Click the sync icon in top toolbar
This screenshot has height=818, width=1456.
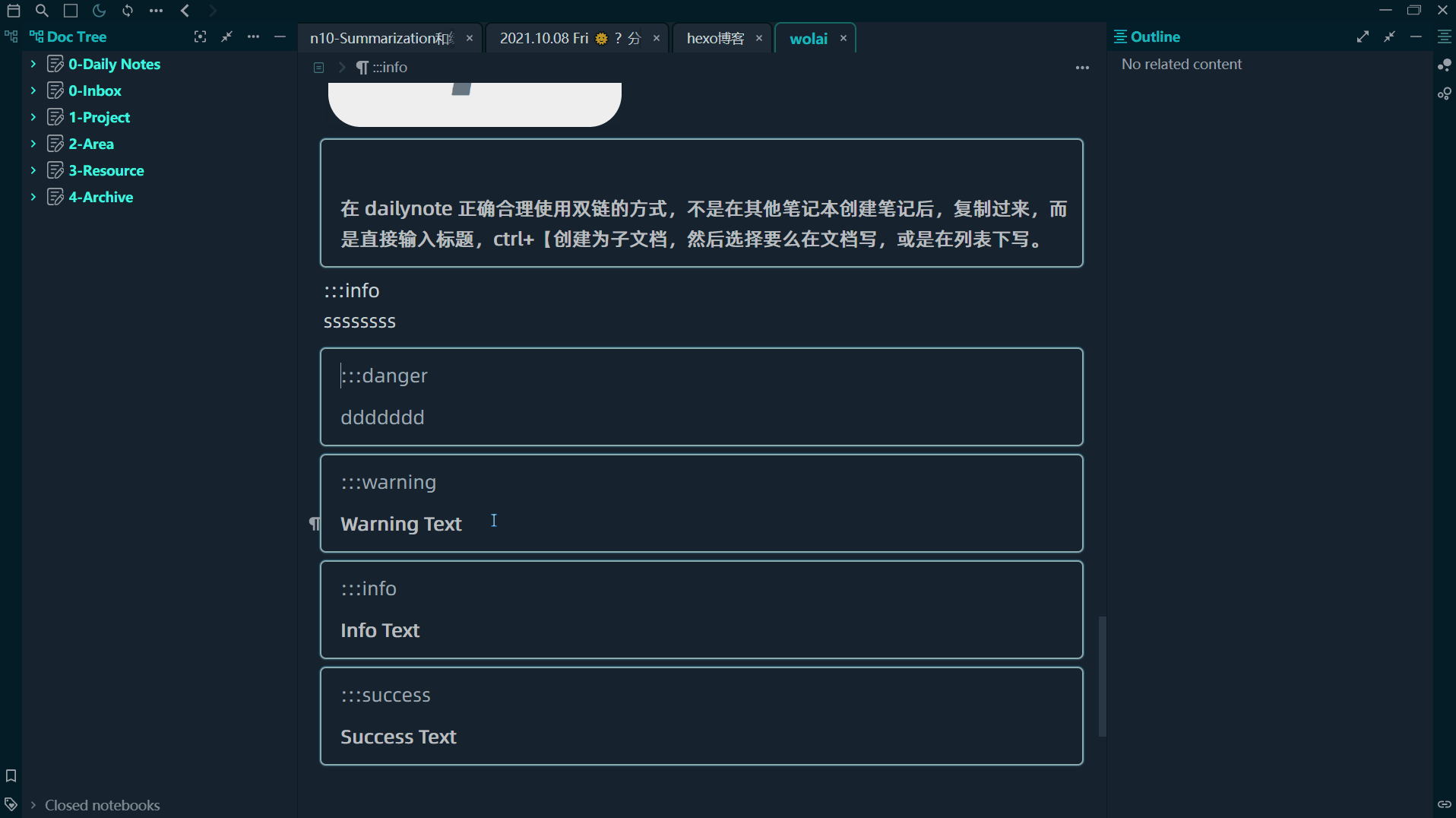pos(128,11)
